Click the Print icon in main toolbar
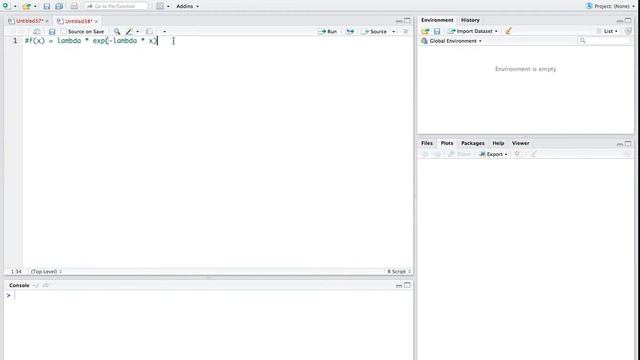The height and width of the screenshot is (360, 640). [x=74, y=6]
